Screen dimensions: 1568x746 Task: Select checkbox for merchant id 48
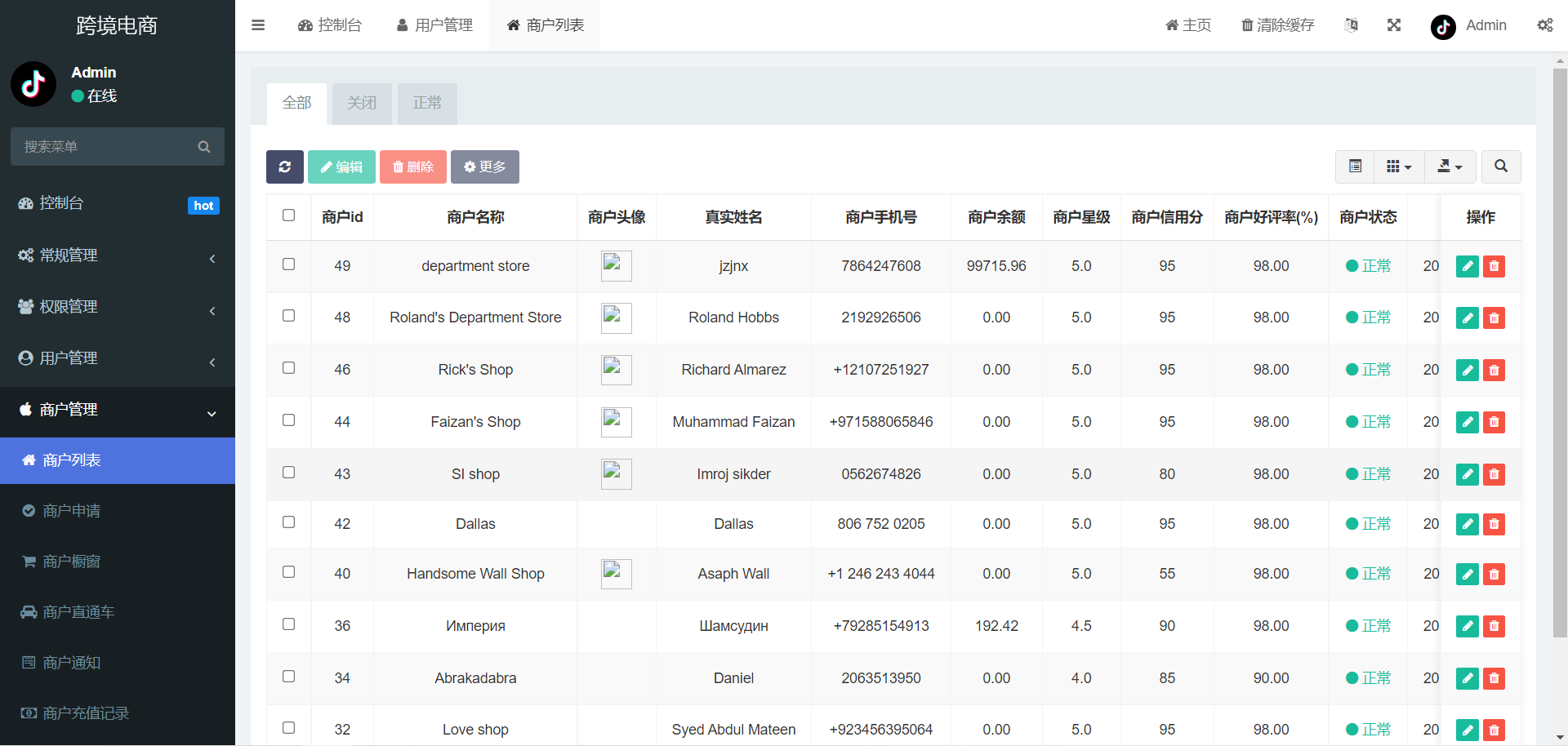(288, 316)
